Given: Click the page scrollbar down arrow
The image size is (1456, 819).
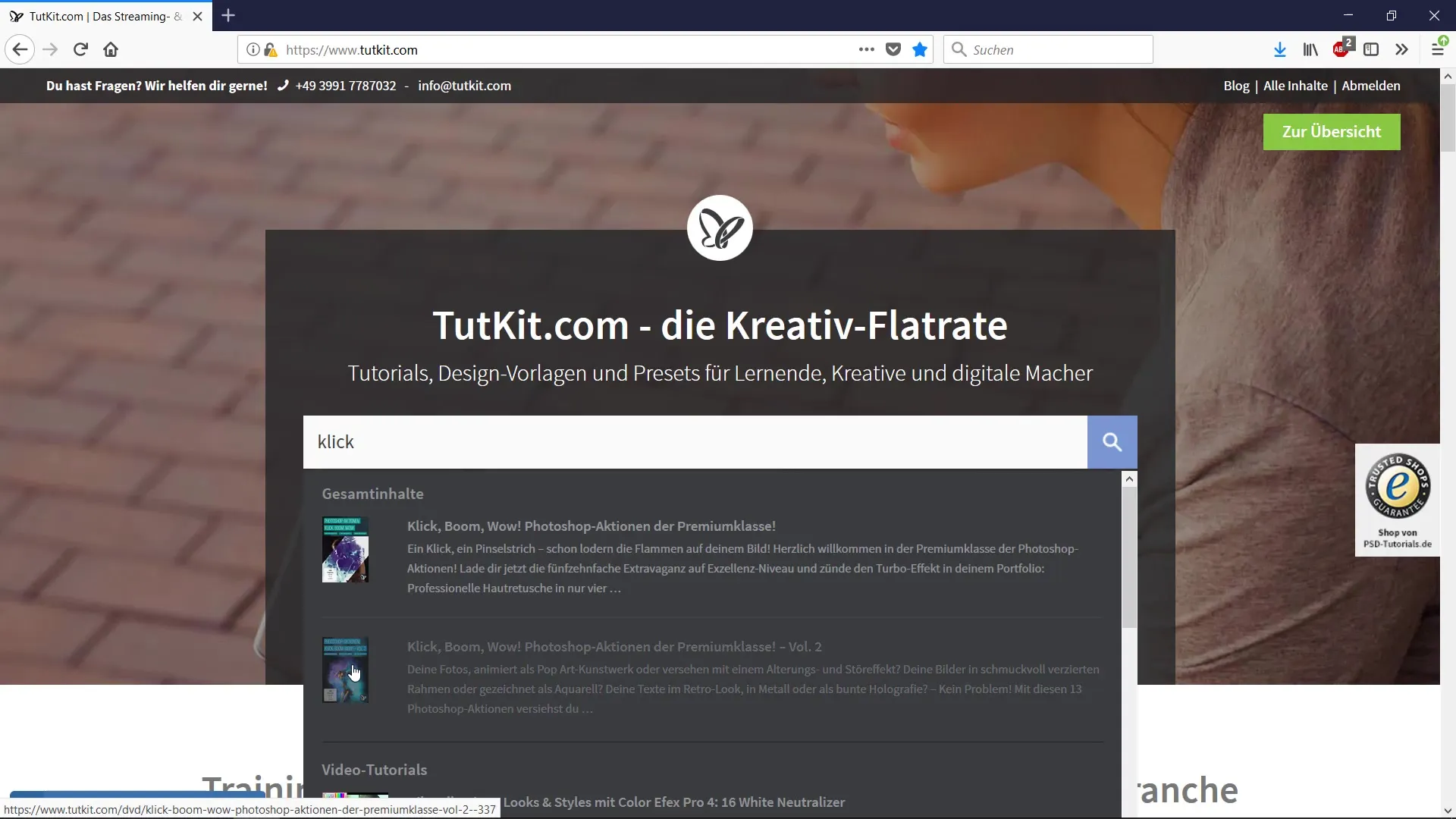Looking at the screenshot, I should point(1448,811).
